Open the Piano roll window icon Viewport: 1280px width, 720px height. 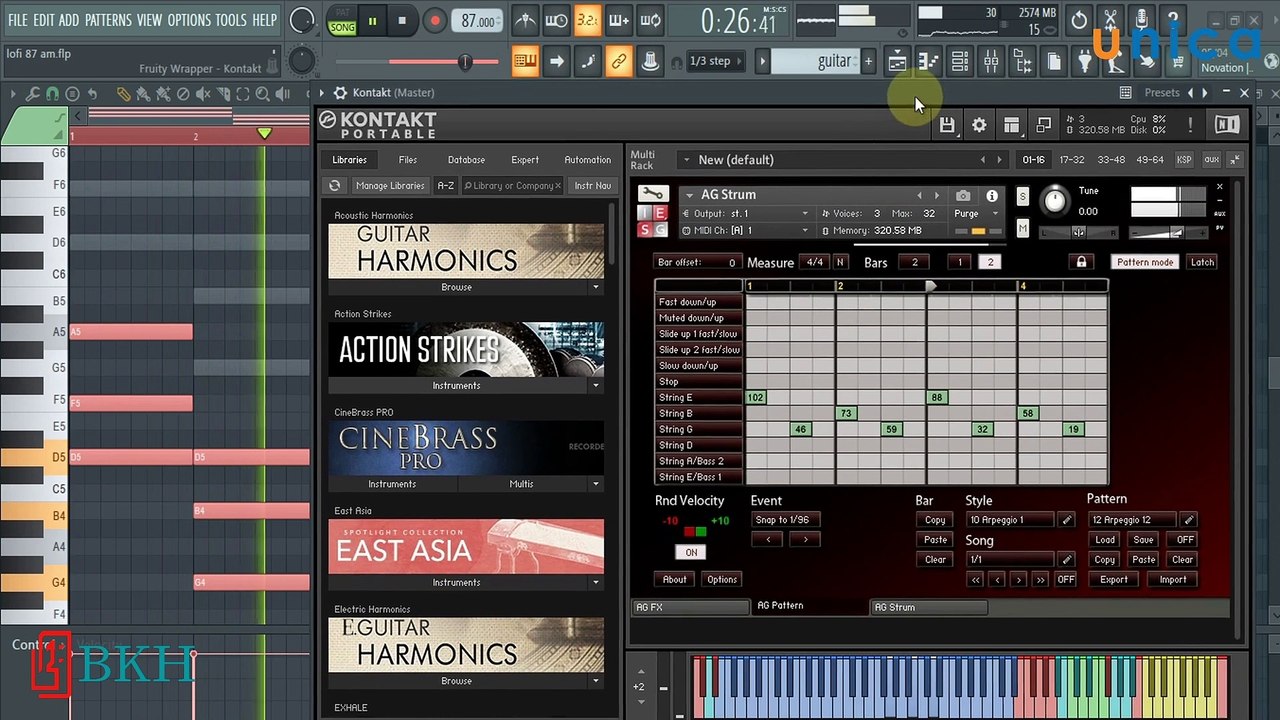928,62
